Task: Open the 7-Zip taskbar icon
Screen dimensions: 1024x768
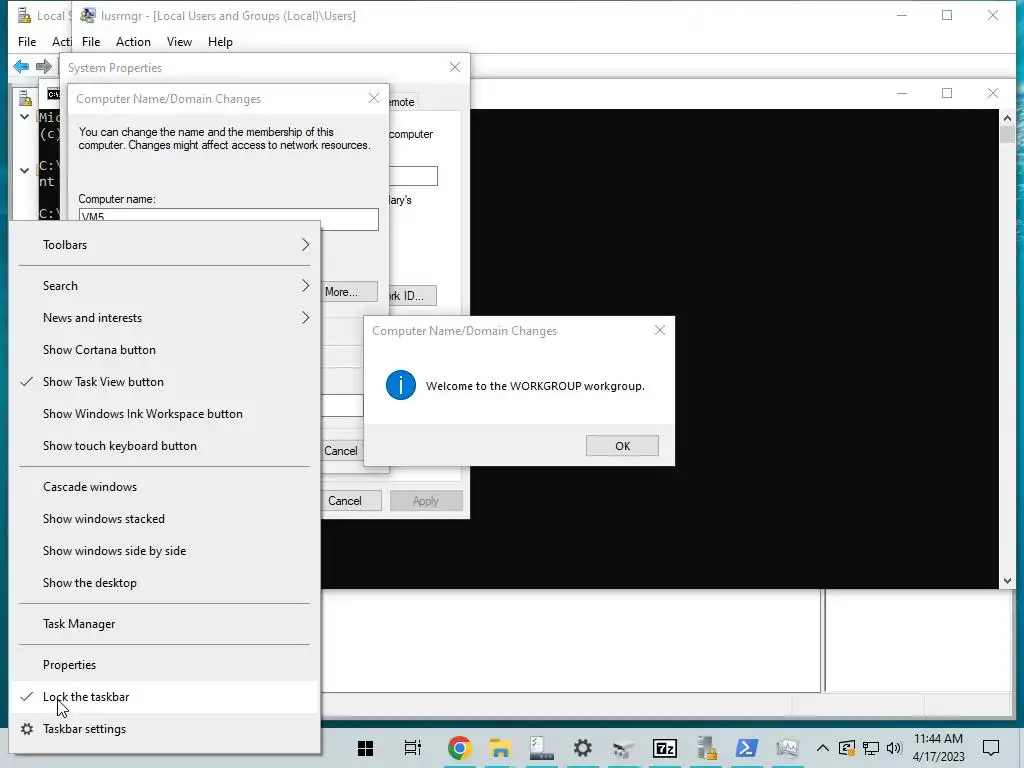Action: click(x=665, y=748)
